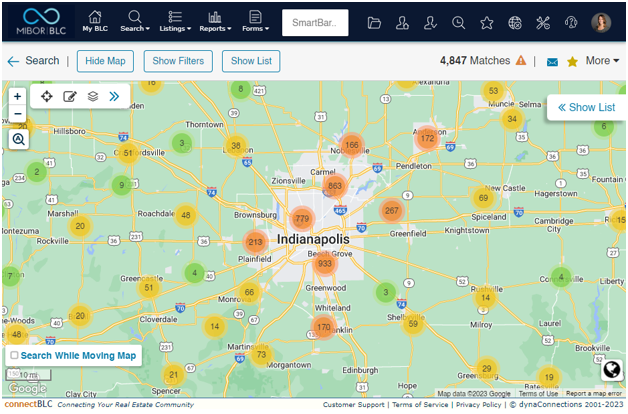Open Privacy Policy footer link
Image resolution: width=628 pixels, height=414 pixels.
tap(478, 405)
